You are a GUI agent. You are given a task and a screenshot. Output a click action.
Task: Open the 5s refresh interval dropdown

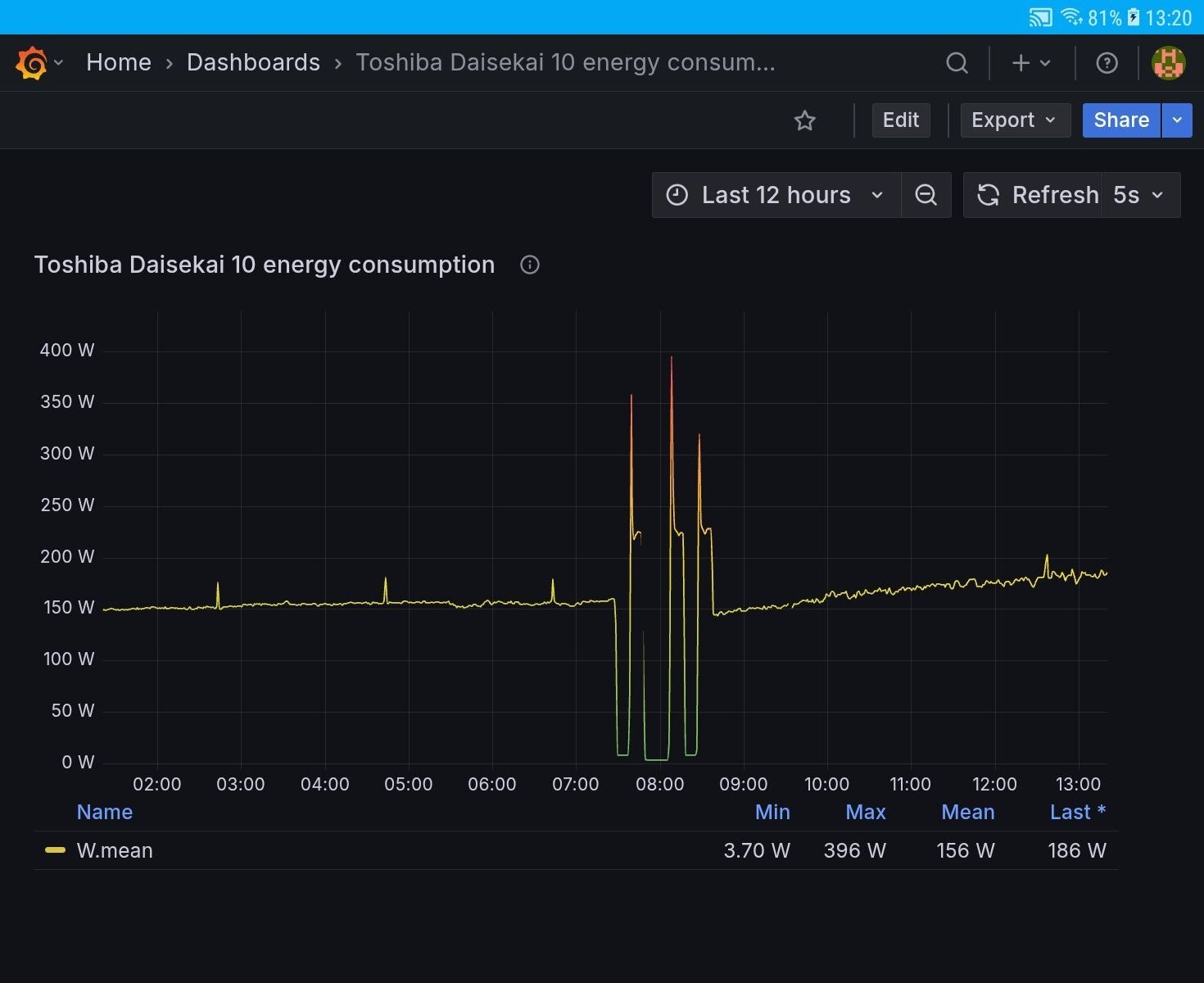[x=1140, y=195]
